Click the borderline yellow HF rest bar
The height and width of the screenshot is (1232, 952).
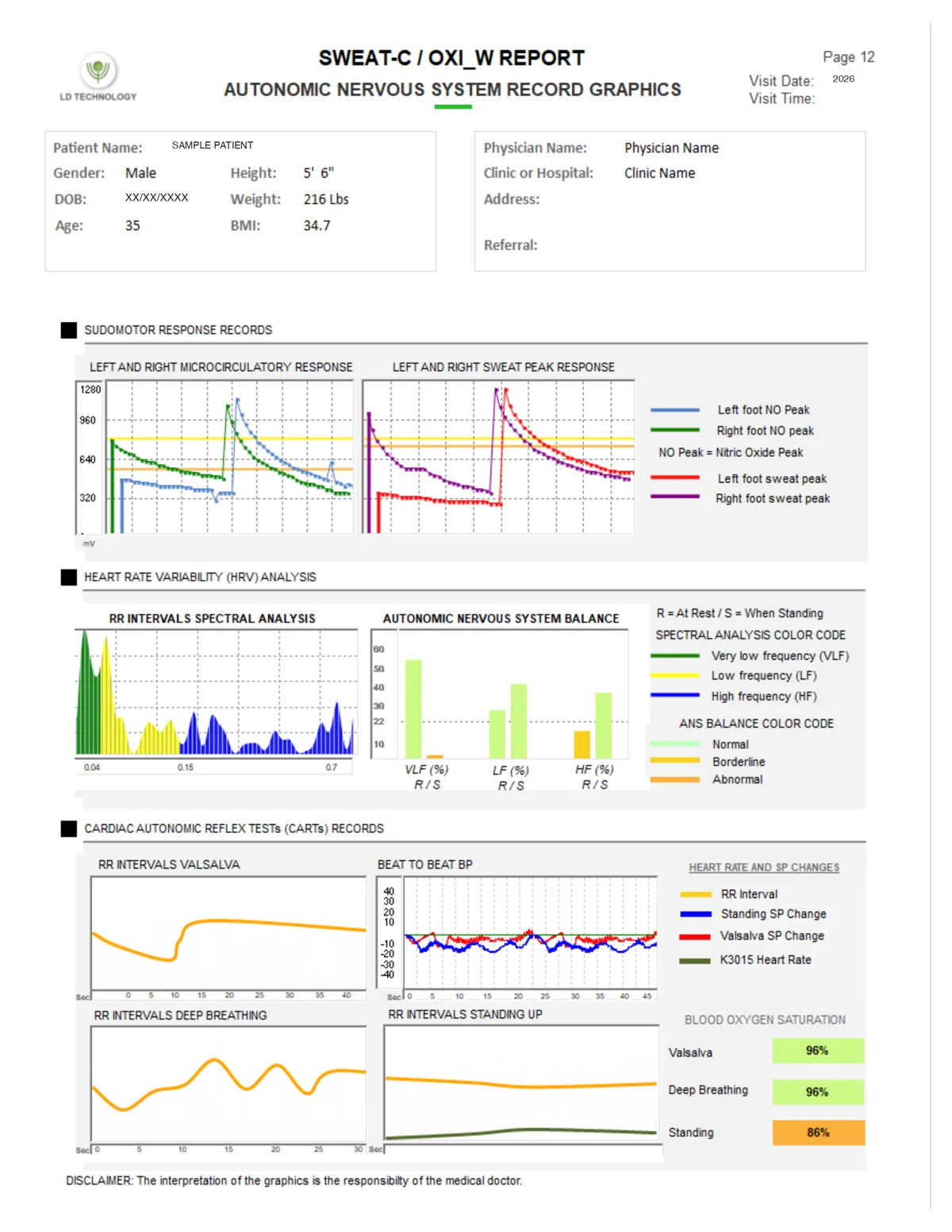click(582, 745)
